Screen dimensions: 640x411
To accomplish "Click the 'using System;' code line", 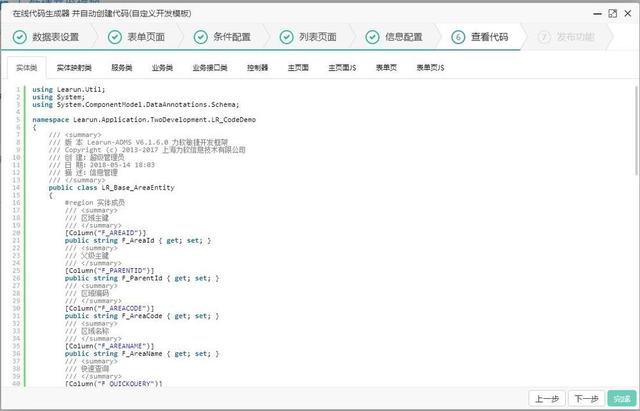I will tap(58, 97).
